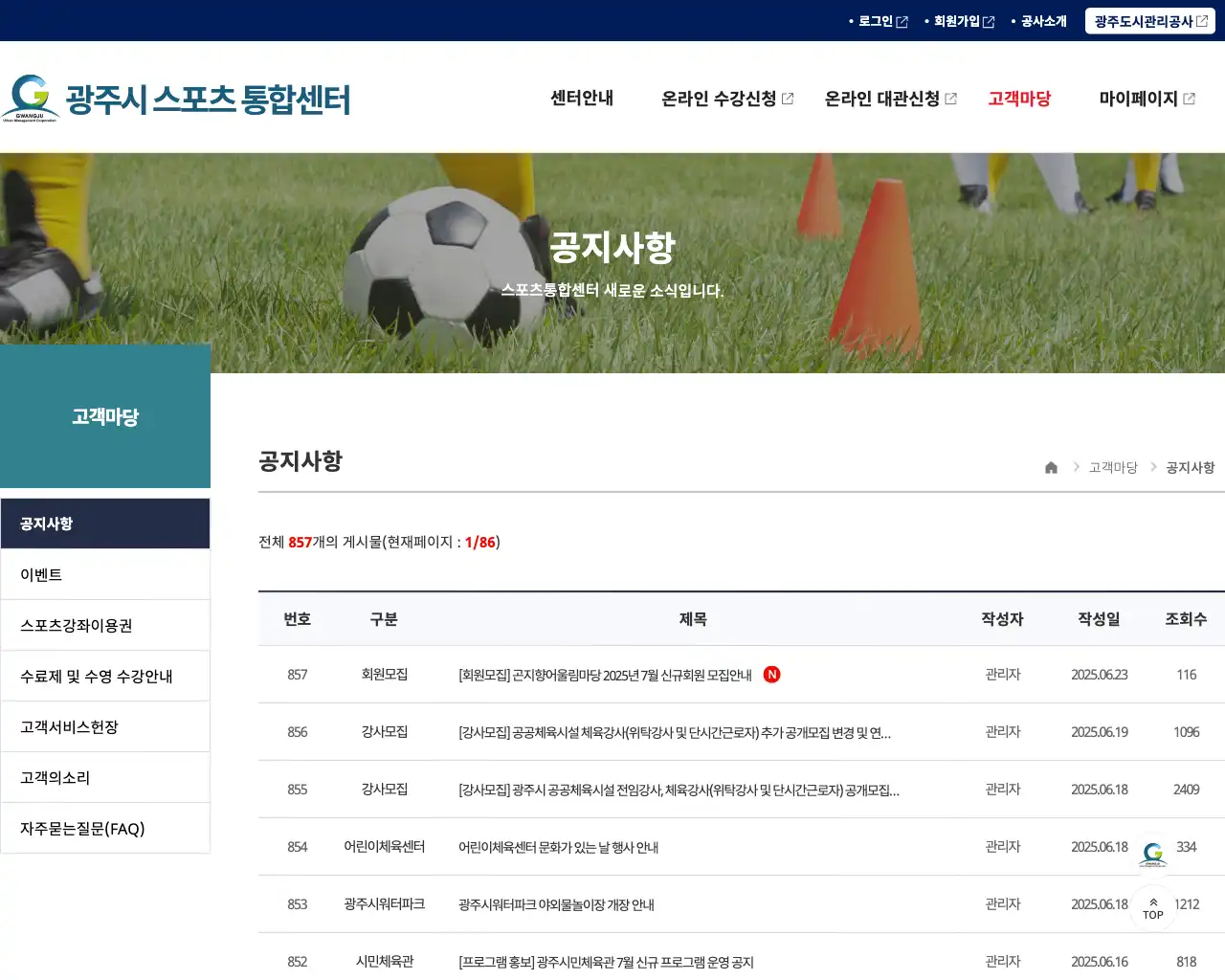The height and width of the screenshot is (980, 1225).
Task: Click the view count 1096 cell
Action: (1187, 732)
